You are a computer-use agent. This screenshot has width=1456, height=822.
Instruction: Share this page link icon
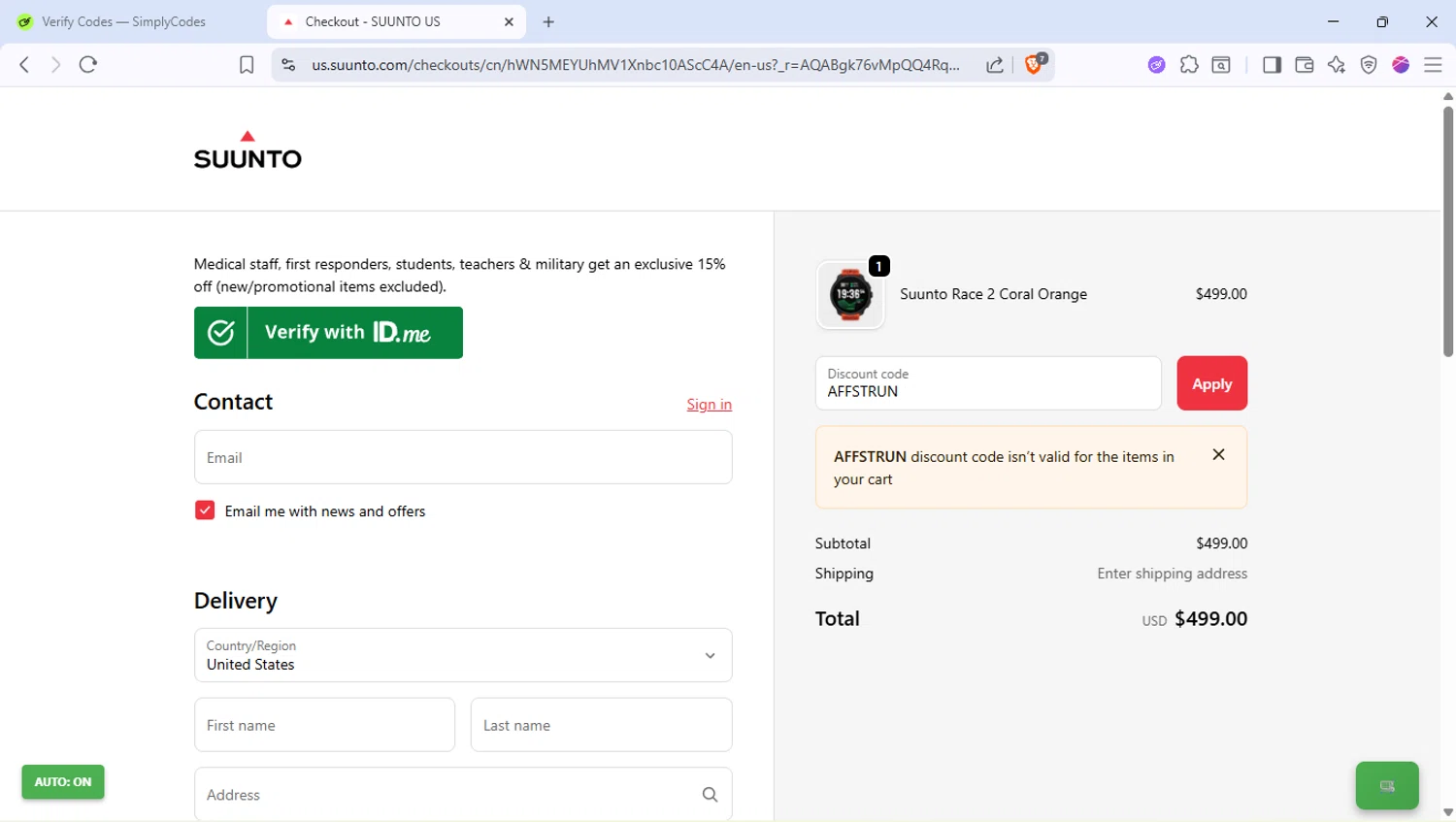[995, 65]
